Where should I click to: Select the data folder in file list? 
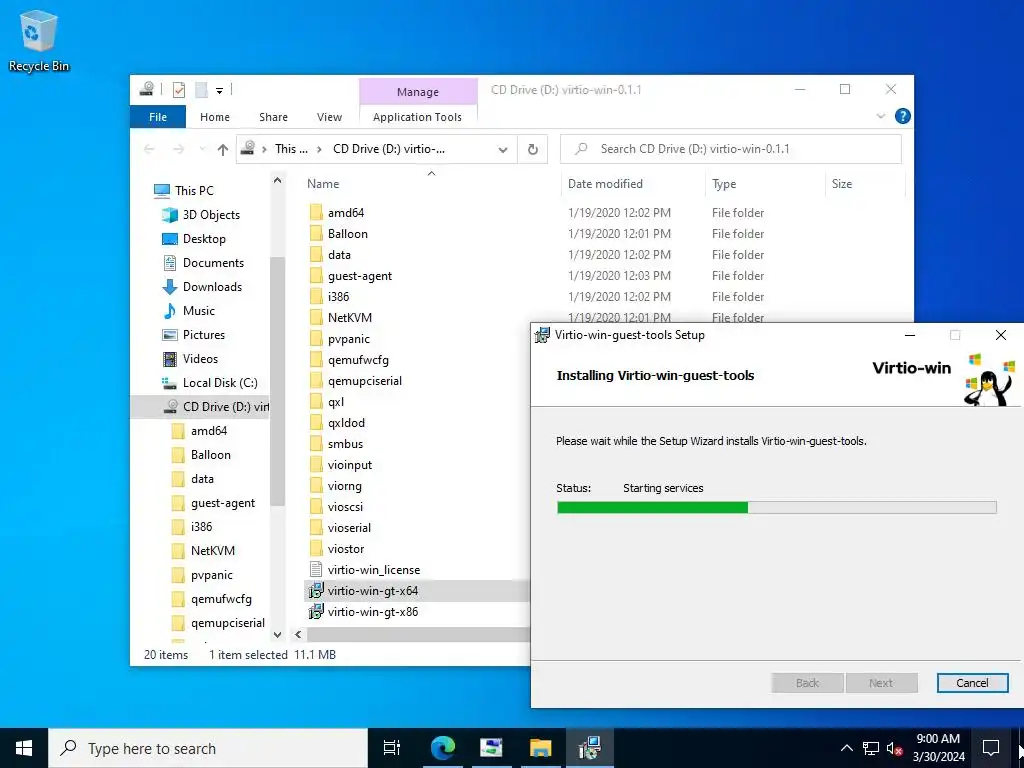pos(339,255)
